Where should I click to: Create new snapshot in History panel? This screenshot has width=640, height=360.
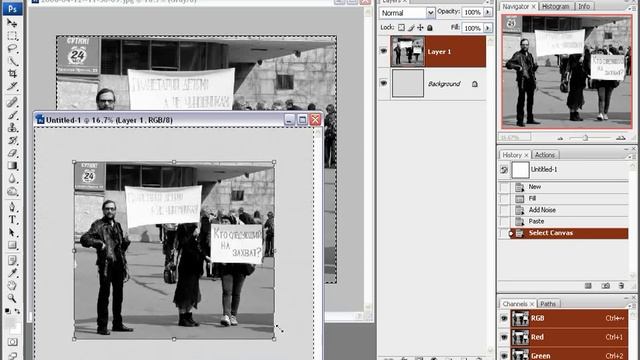pos(605,286)
